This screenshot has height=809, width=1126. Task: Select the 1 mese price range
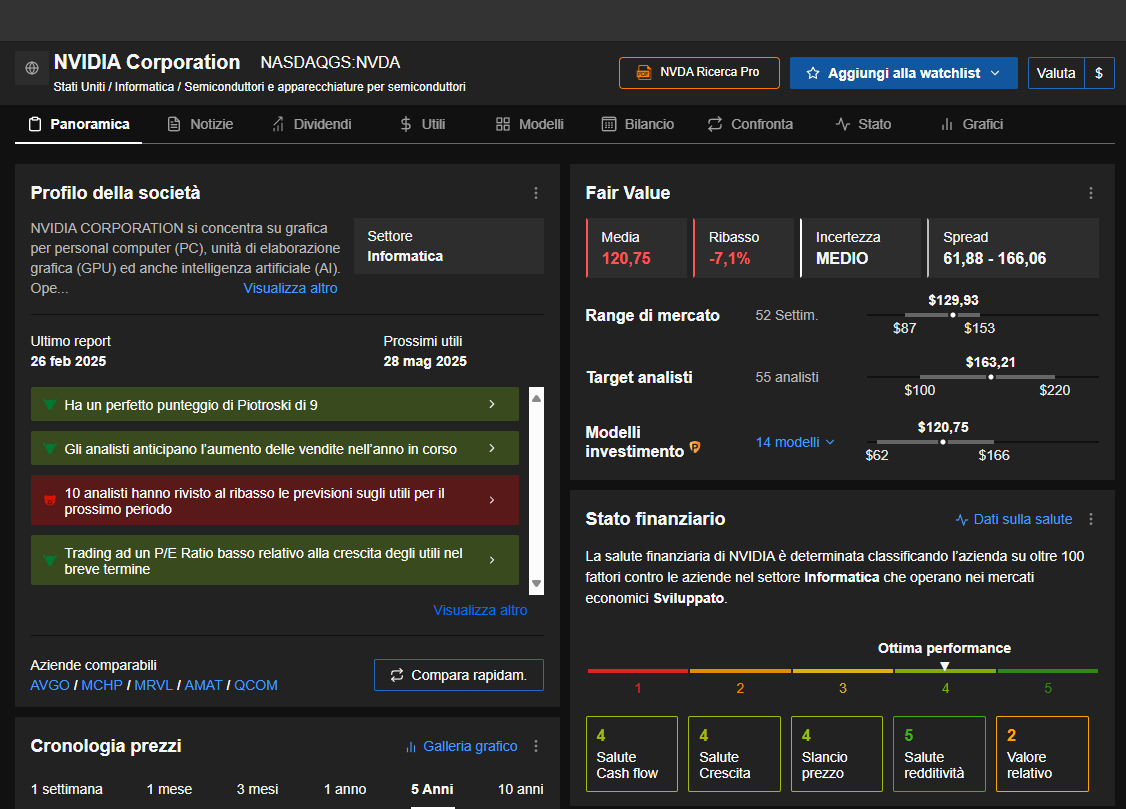169,790
